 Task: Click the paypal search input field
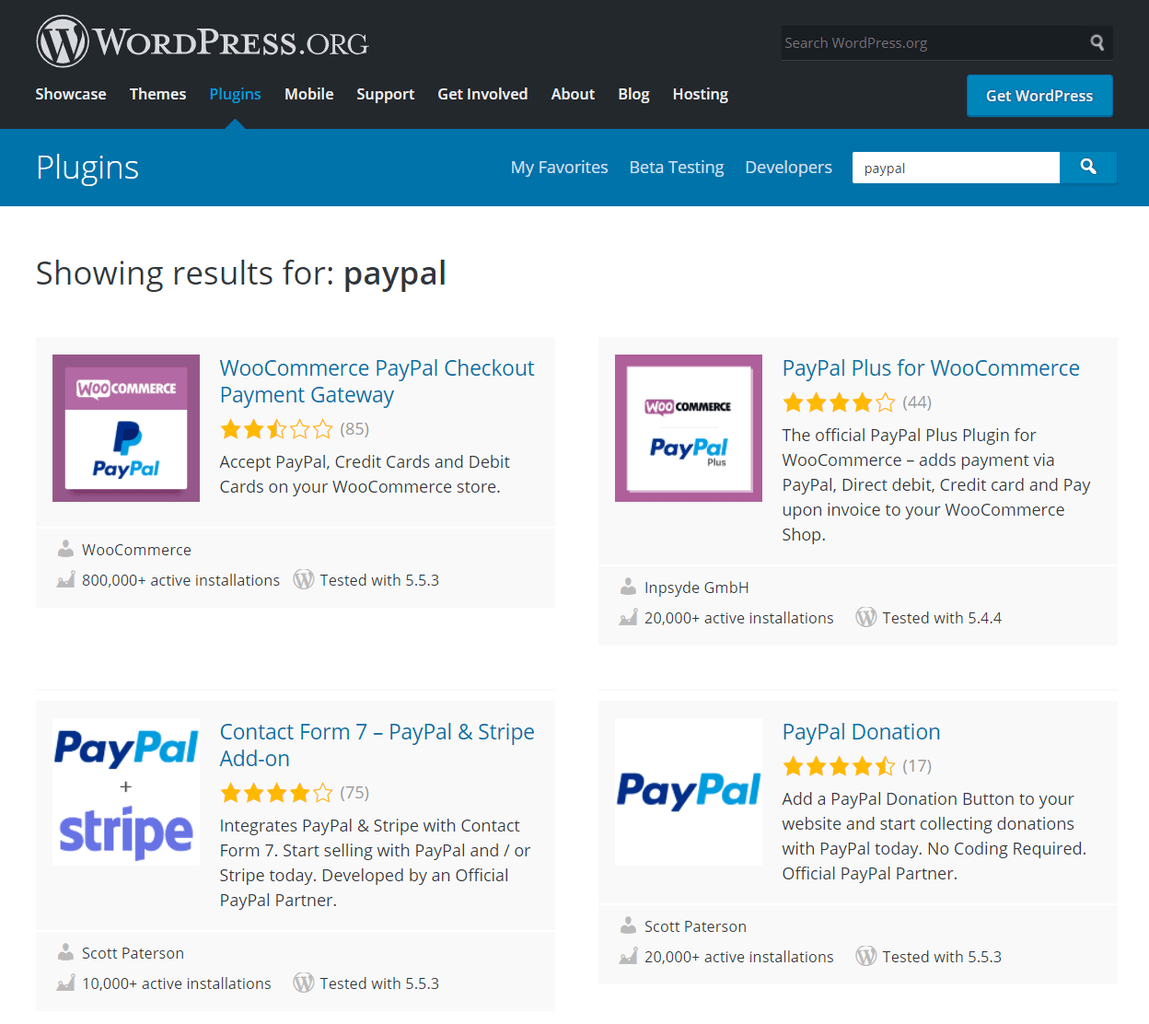[x=955, y=167]
